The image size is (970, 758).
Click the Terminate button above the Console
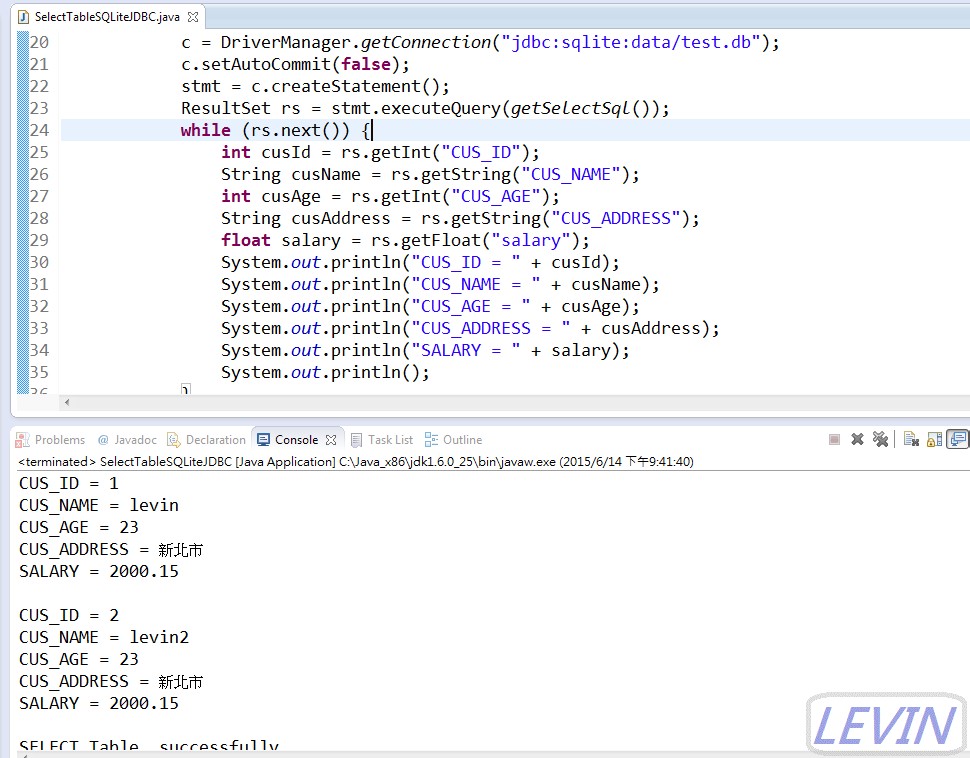pos(835,439)
